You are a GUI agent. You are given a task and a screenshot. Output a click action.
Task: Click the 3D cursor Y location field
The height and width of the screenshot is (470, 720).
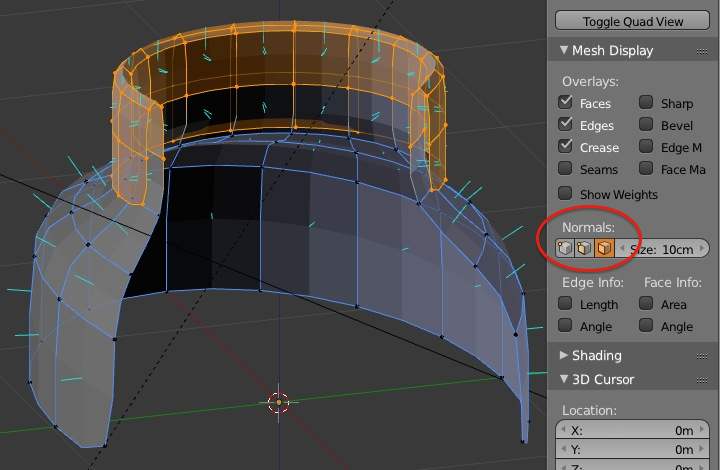[x=632, y=449]
